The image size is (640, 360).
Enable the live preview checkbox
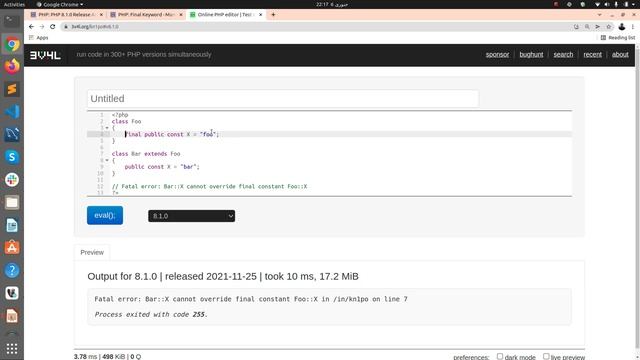546,356
